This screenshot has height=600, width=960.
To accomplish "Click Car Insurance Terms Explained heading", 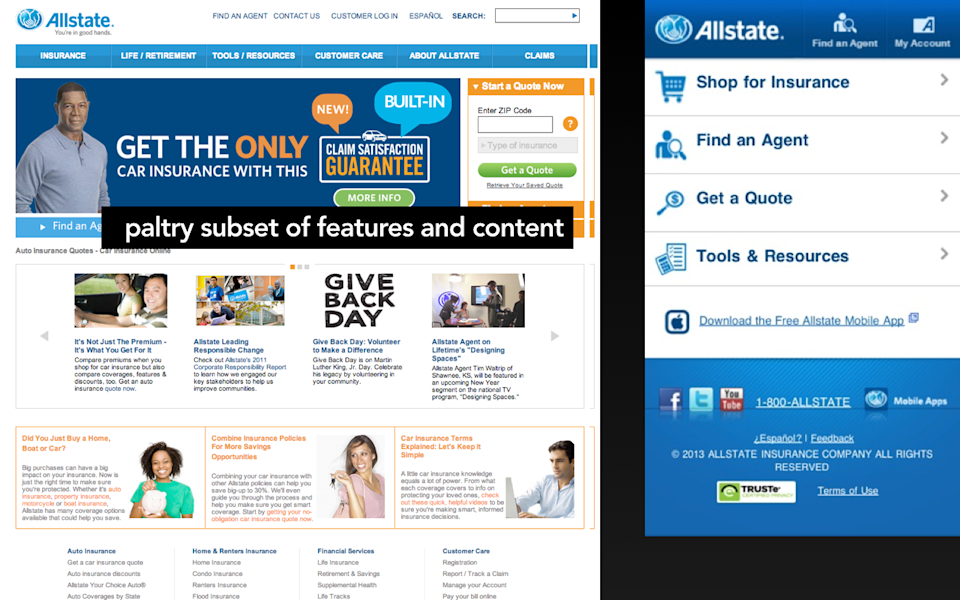I will (x=441, y=446).
